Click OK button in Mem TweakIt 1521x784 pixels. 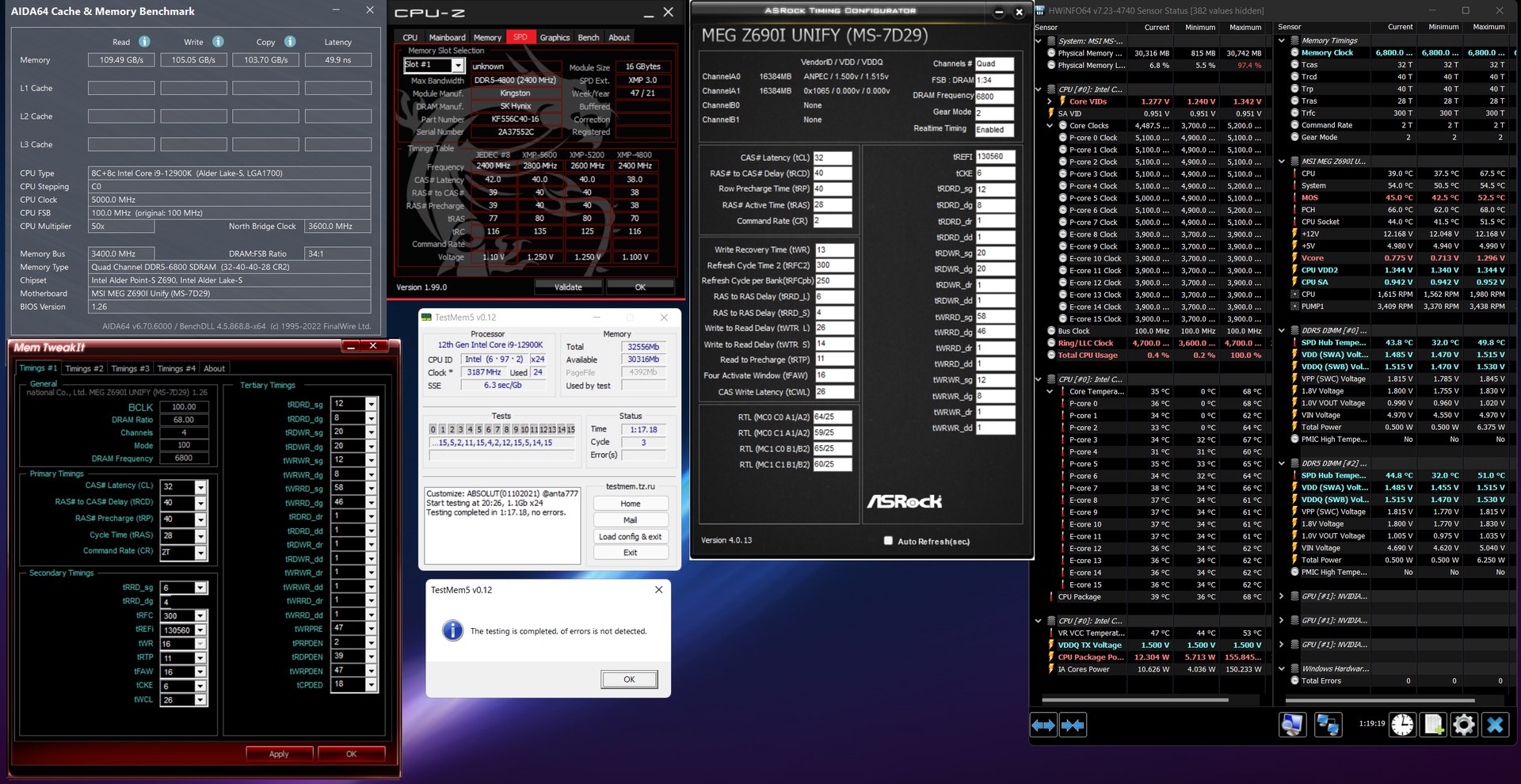coord(351,754)
